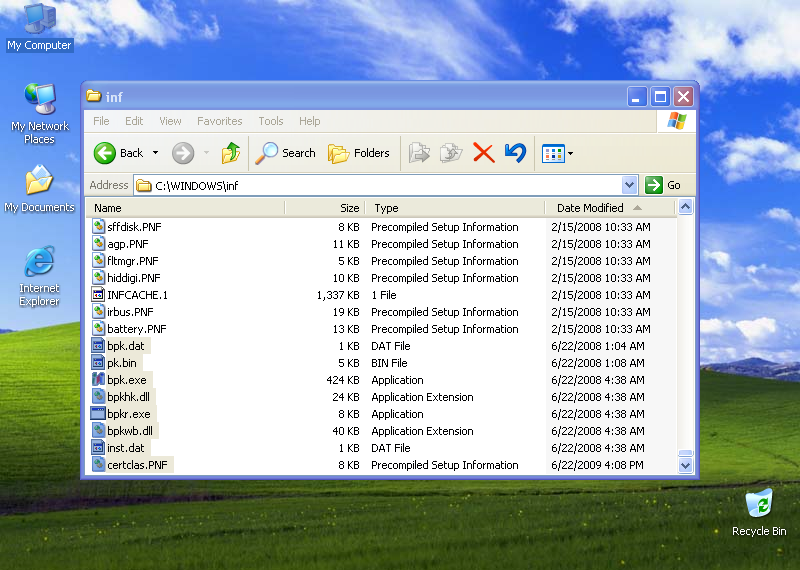This screenshot has width=800, height=570.
Task: Select the bpkhk.dll file icon
Action: click(98, 397)
